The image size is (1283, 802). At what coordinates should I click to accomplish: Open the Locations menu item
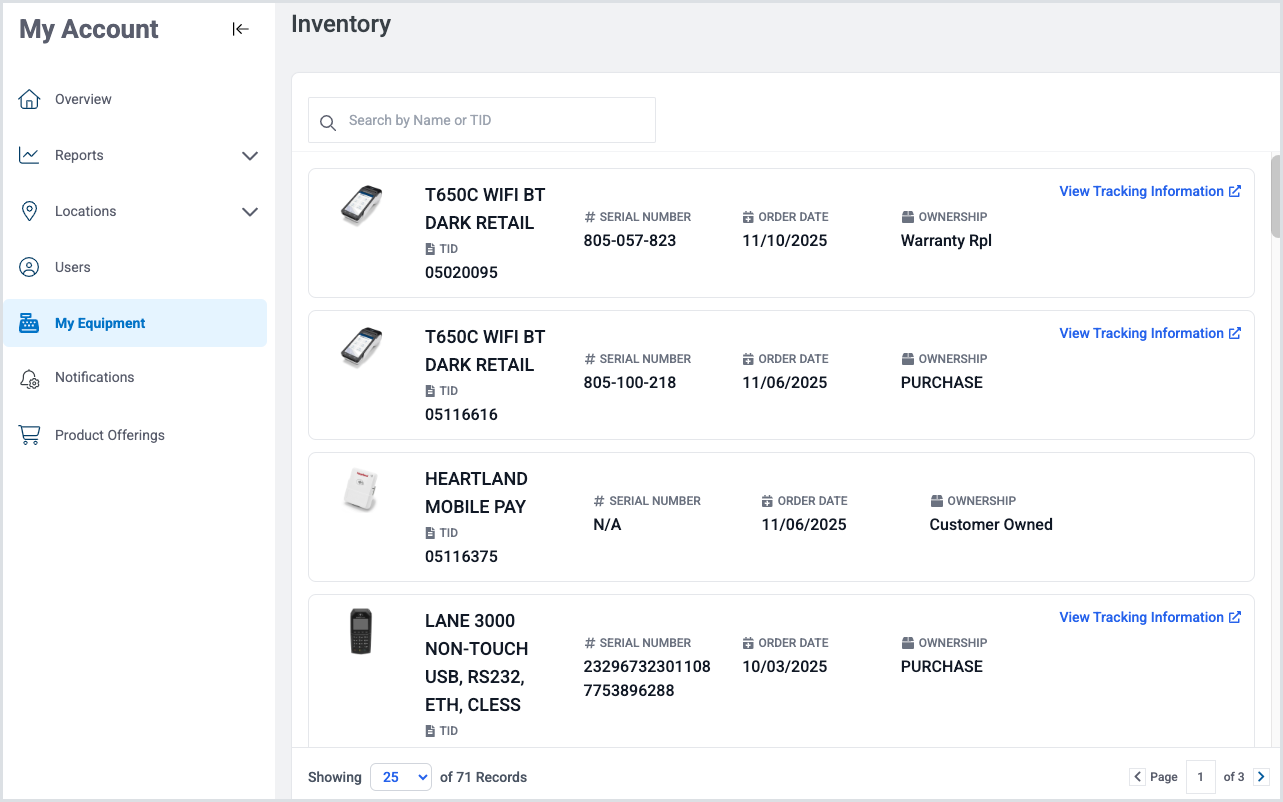pos(85,211)
